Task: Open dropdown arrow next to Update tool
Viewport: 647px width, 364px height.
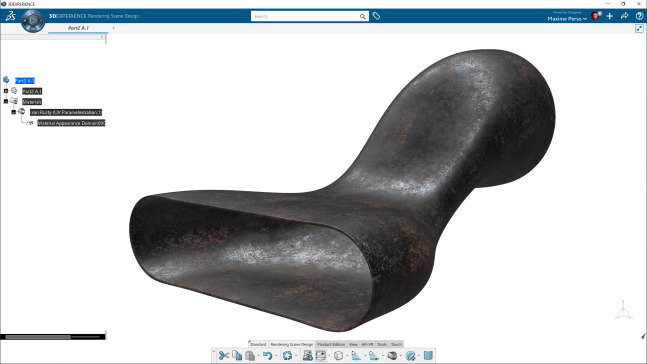Action: point(296,356)
